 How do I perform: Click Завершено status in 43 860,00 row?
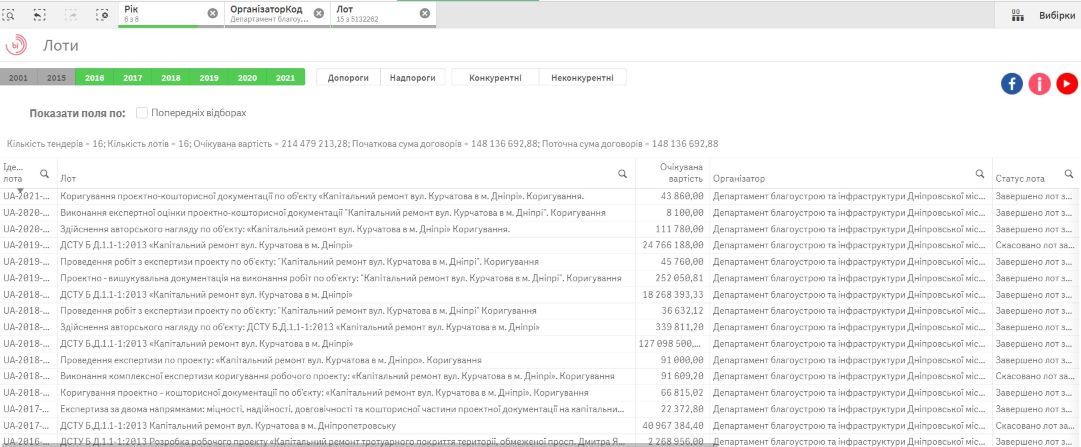(1034, 197)
